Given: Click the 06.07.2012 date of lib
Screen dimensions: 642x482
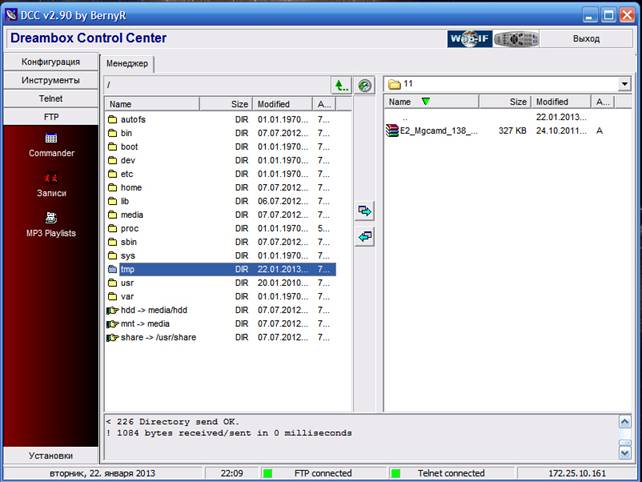Looking at the screenshot, I should click(283, 201).
